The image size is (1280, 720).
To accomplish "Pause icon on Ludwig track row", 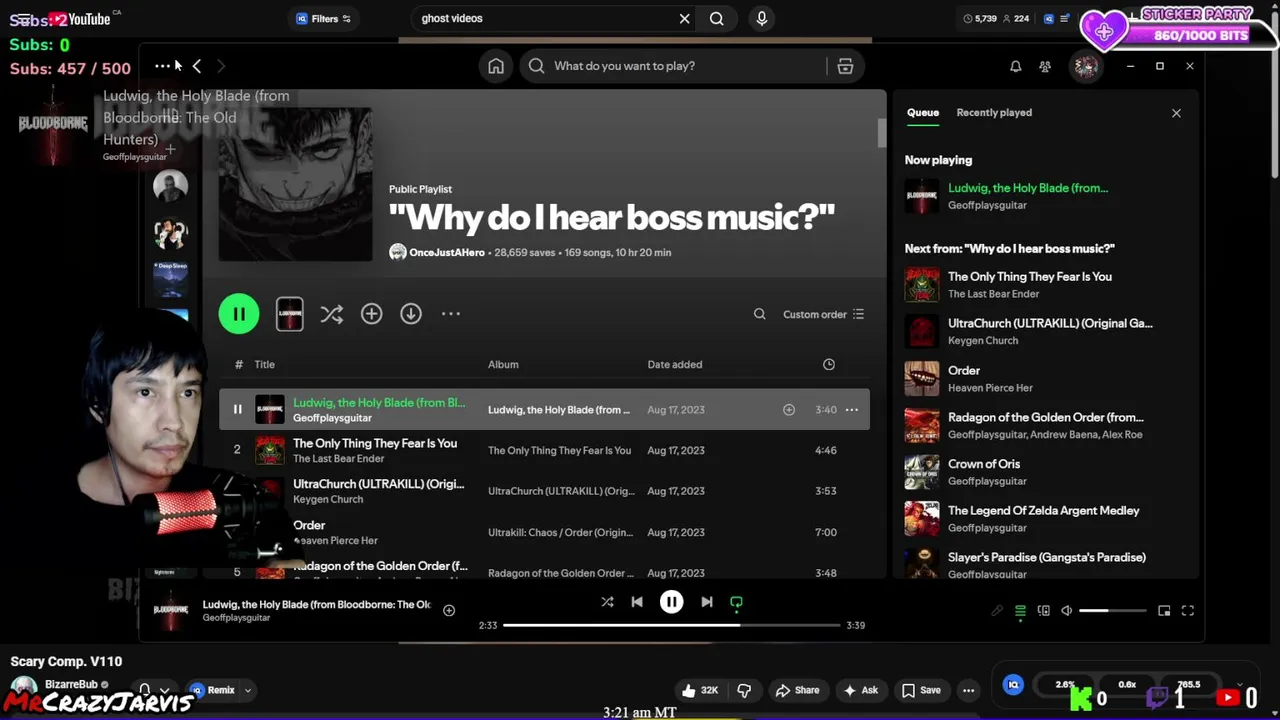I will pyautogui.click(x=237, y=409).
